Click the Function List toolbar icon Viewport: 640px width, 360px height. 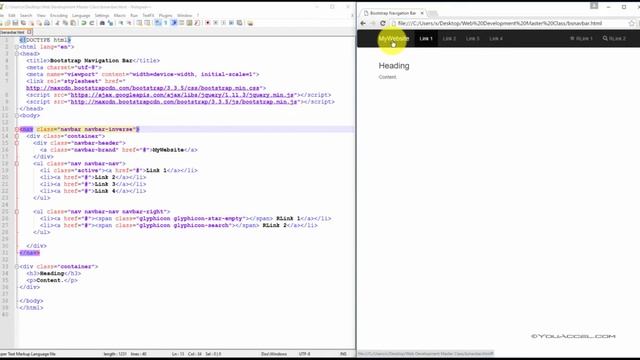point(197,23)
